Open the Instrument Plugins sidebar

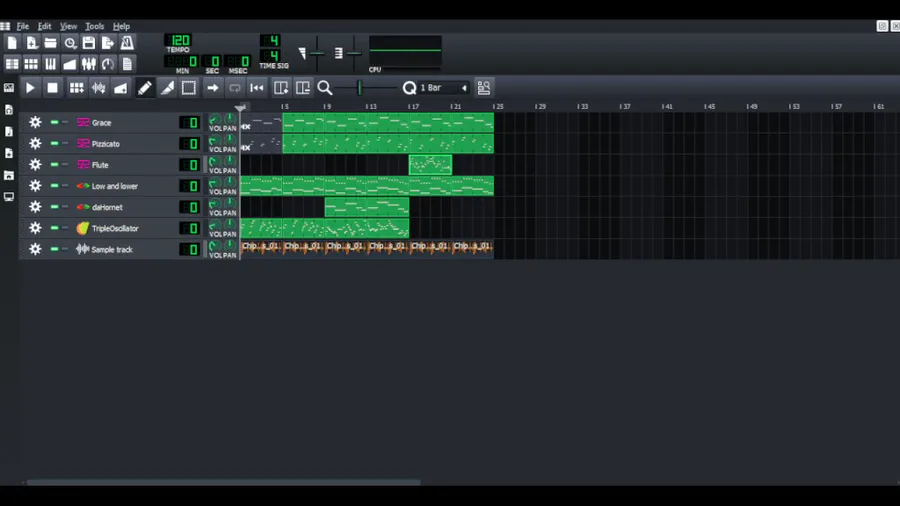(x=9, y=88)
